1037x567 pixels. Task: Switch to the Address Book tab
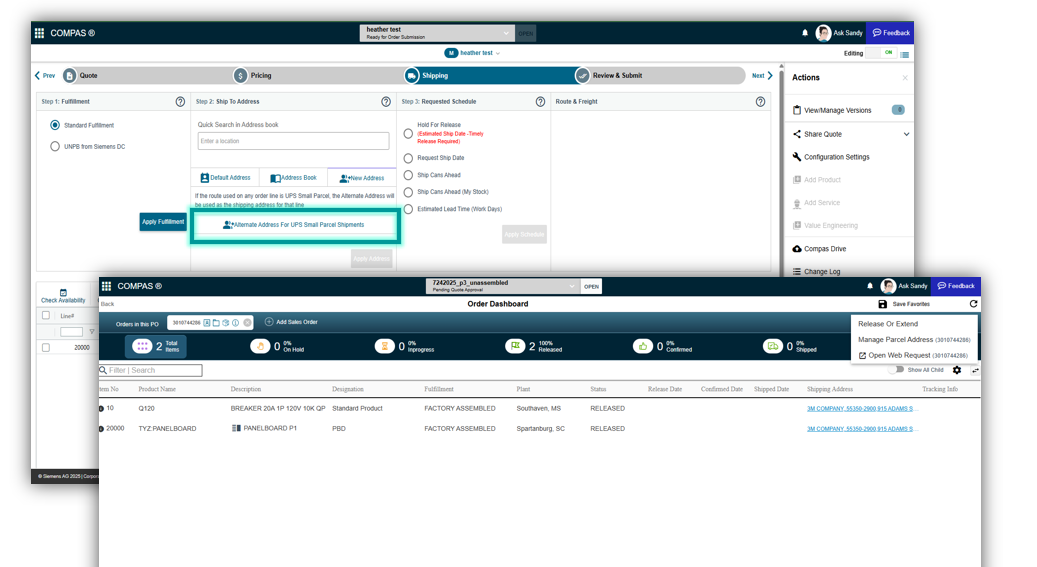point(294,177)
